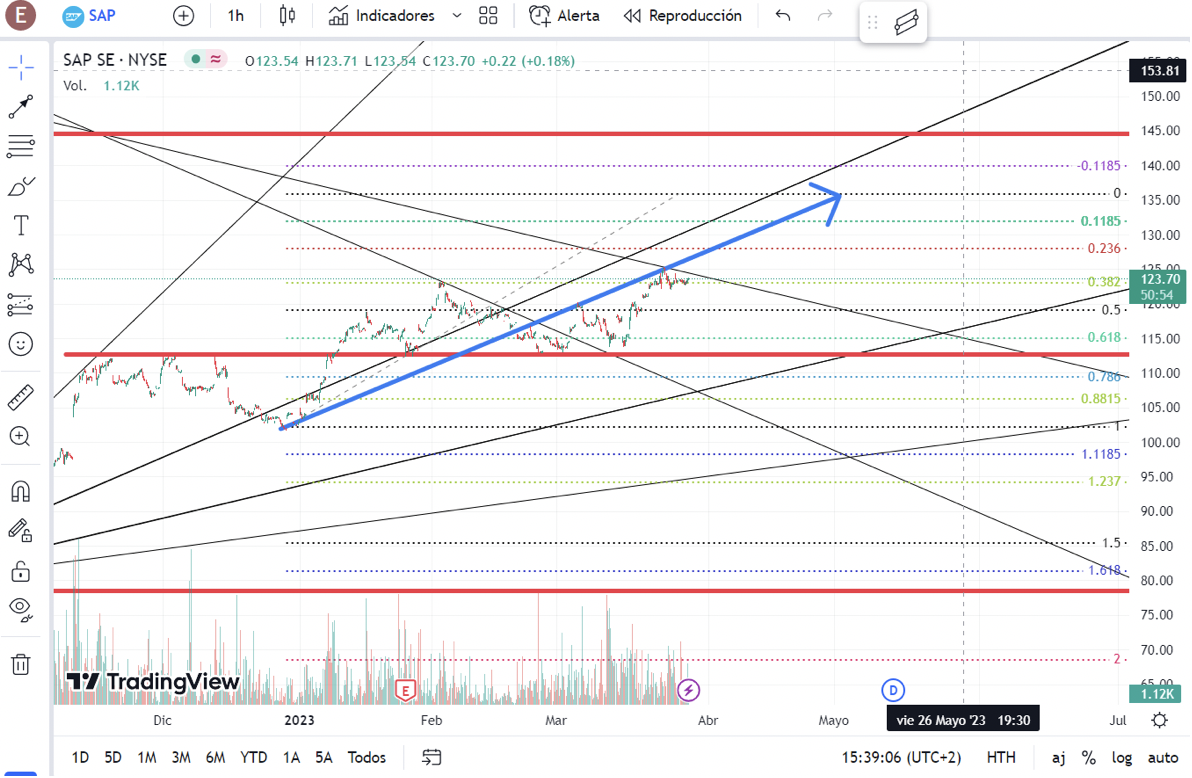Start Reproducción bar replay

[x=683, y=16]
